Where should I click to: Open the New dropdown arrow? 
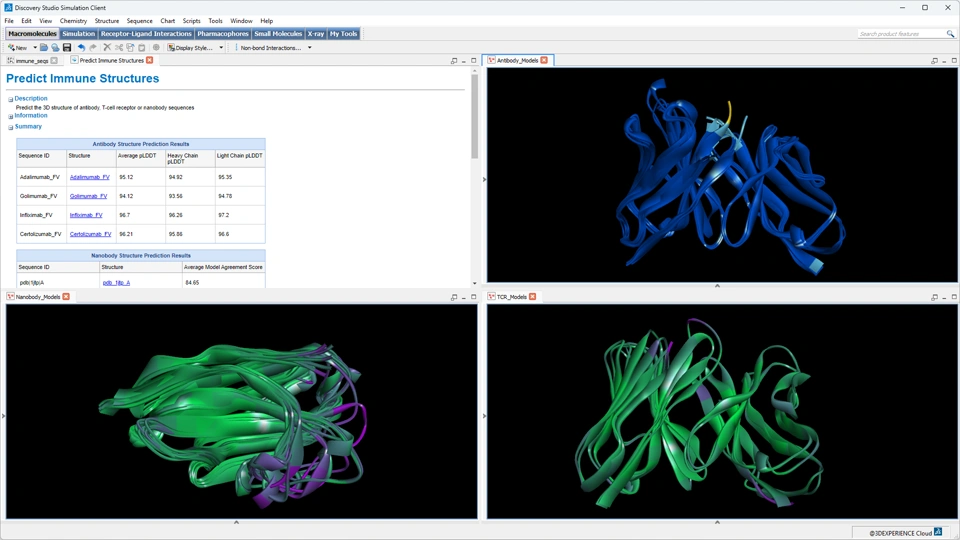coord(35,47)
